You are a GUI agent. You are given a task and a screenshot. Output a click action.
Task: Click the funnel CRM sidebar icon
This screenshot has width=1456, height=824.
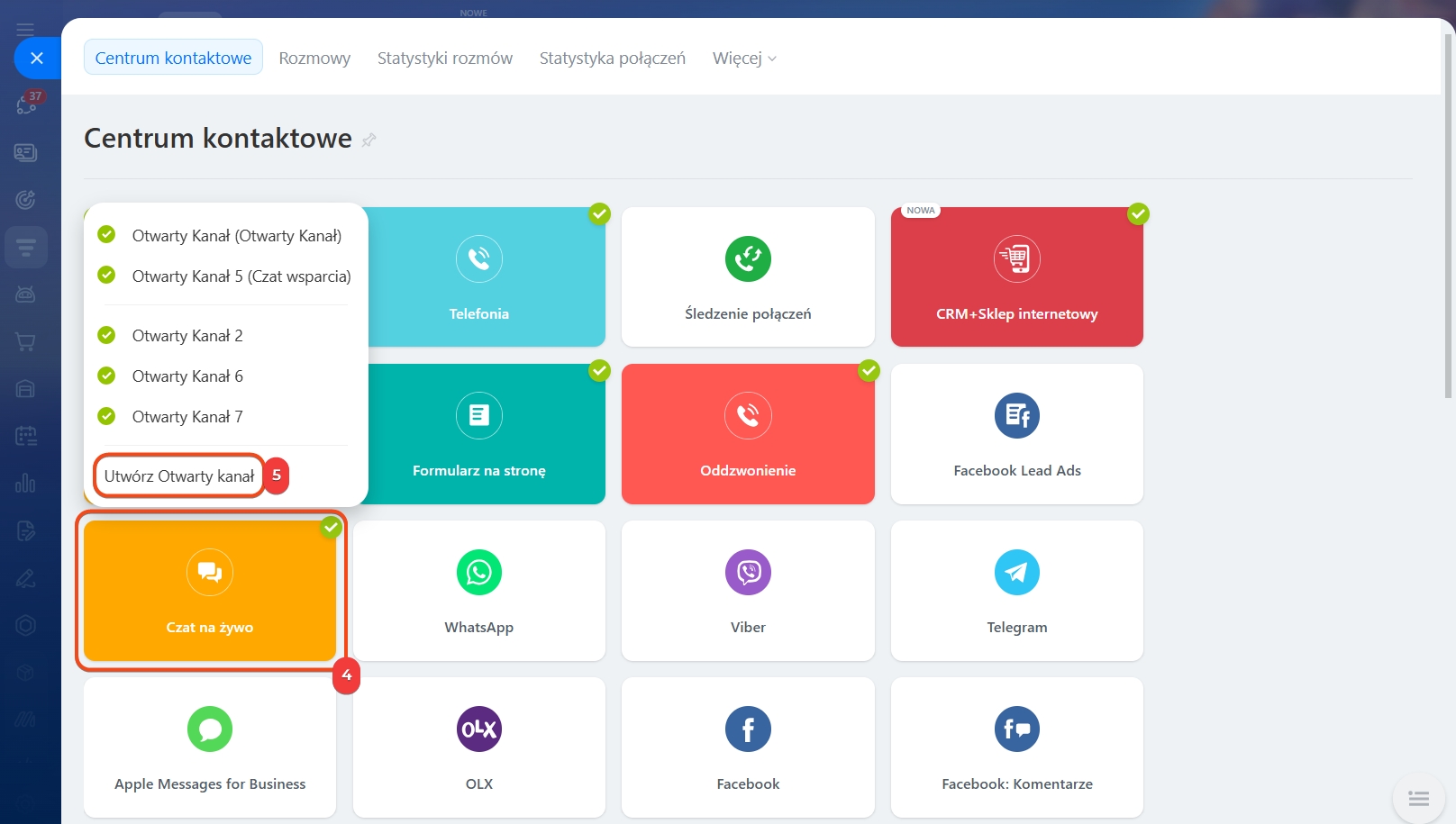tap(25, 247)
